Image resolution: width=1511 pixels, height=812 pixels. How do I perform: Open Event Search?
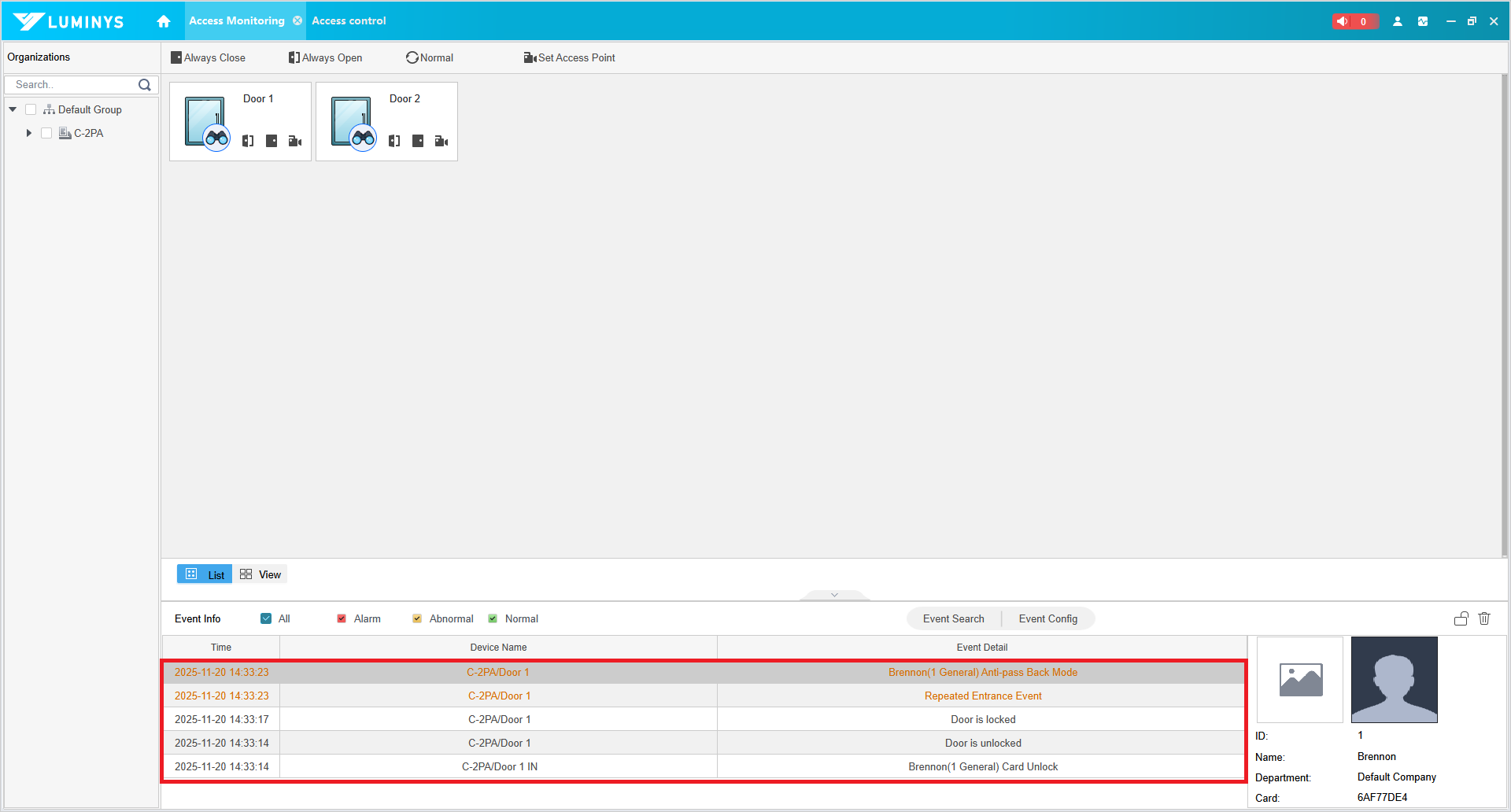point(953,618)
